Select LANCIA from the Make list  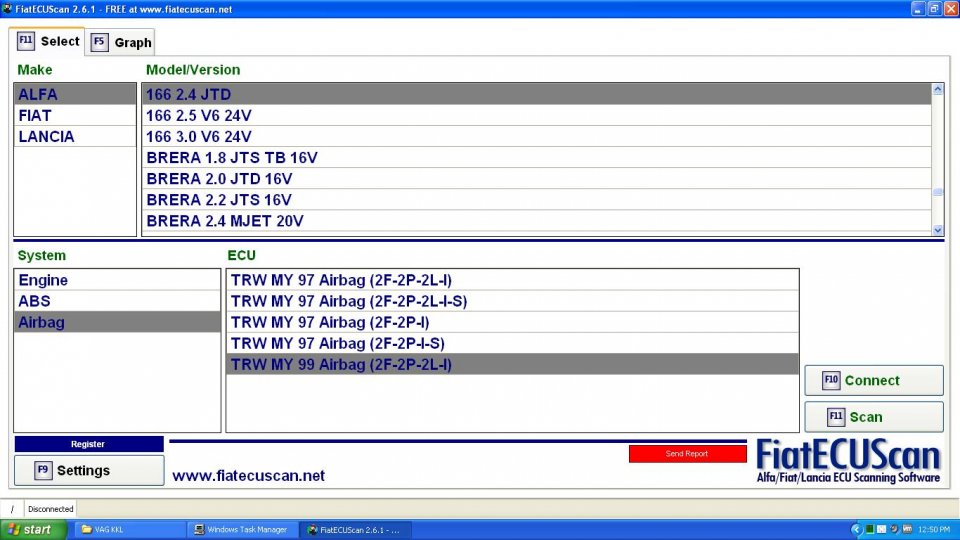point(46,137)
